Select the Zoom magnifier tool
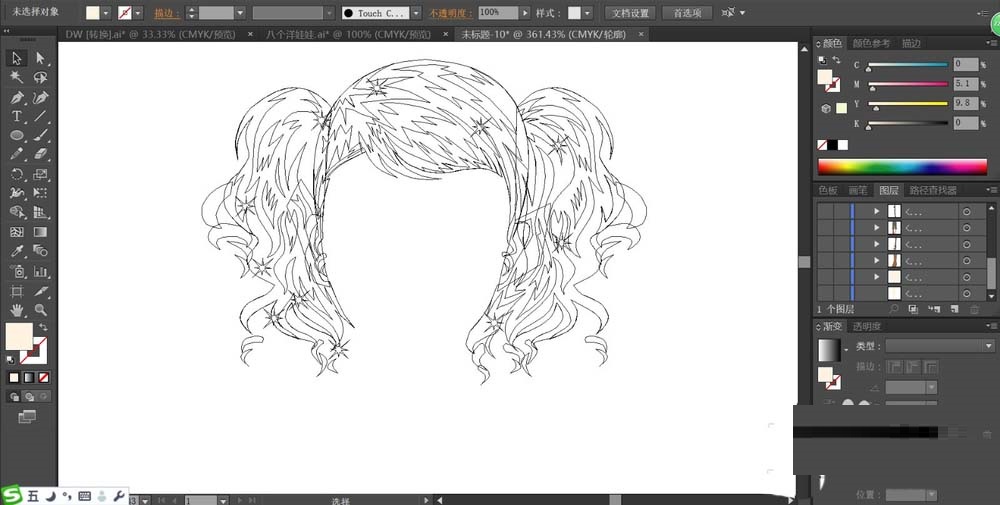This screenshot has height=505, width=1000. coord(41,310)
